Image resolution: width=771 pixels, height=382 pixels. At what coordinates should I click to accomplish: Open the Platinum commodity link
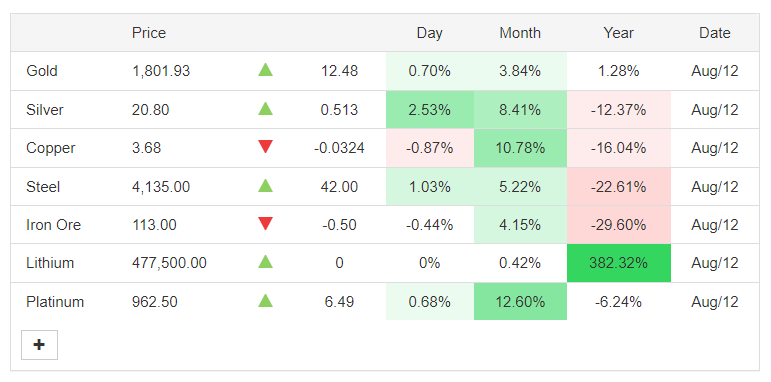tap(55, 301)
